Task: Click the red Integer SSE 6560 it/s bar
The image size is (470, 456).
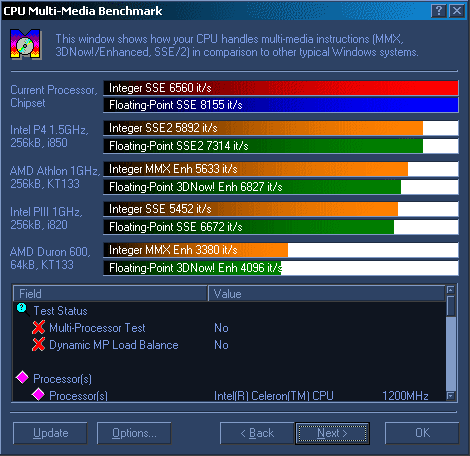Action: [x=281, y=88]
